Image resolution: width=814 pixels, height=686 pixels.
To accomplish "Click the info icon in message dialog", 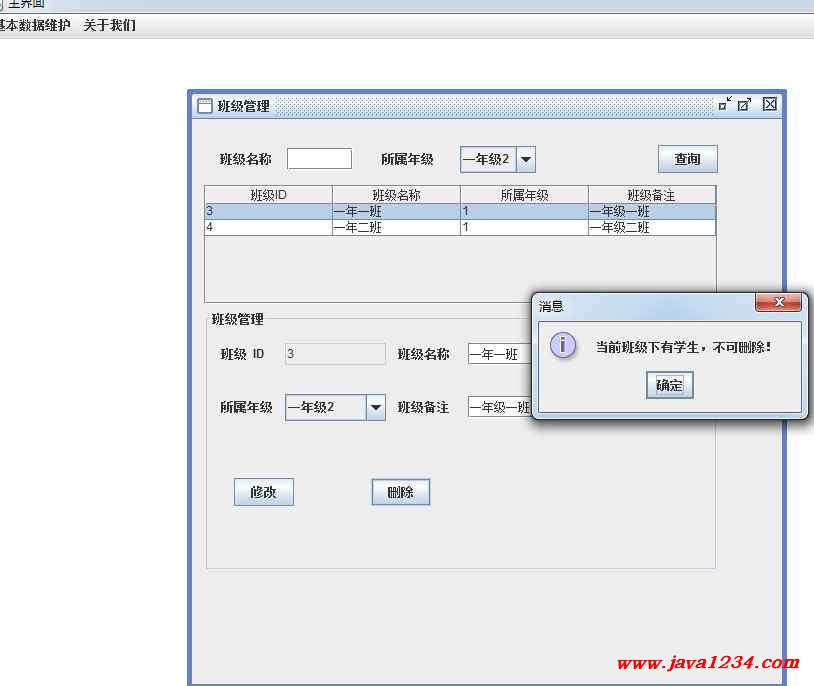I will [563, 346].
